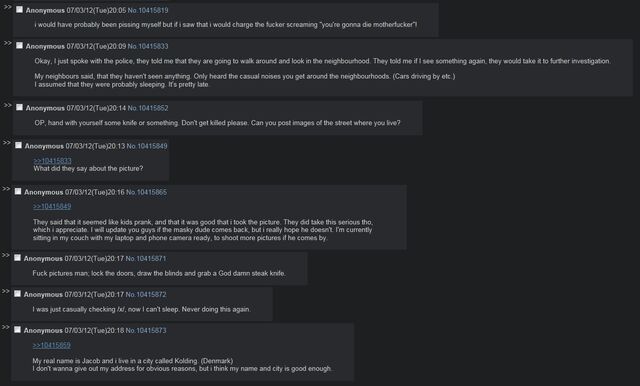Click the >> arrows beside post 10415865
This screenshot has width=640, height=386.
point(6,189)
